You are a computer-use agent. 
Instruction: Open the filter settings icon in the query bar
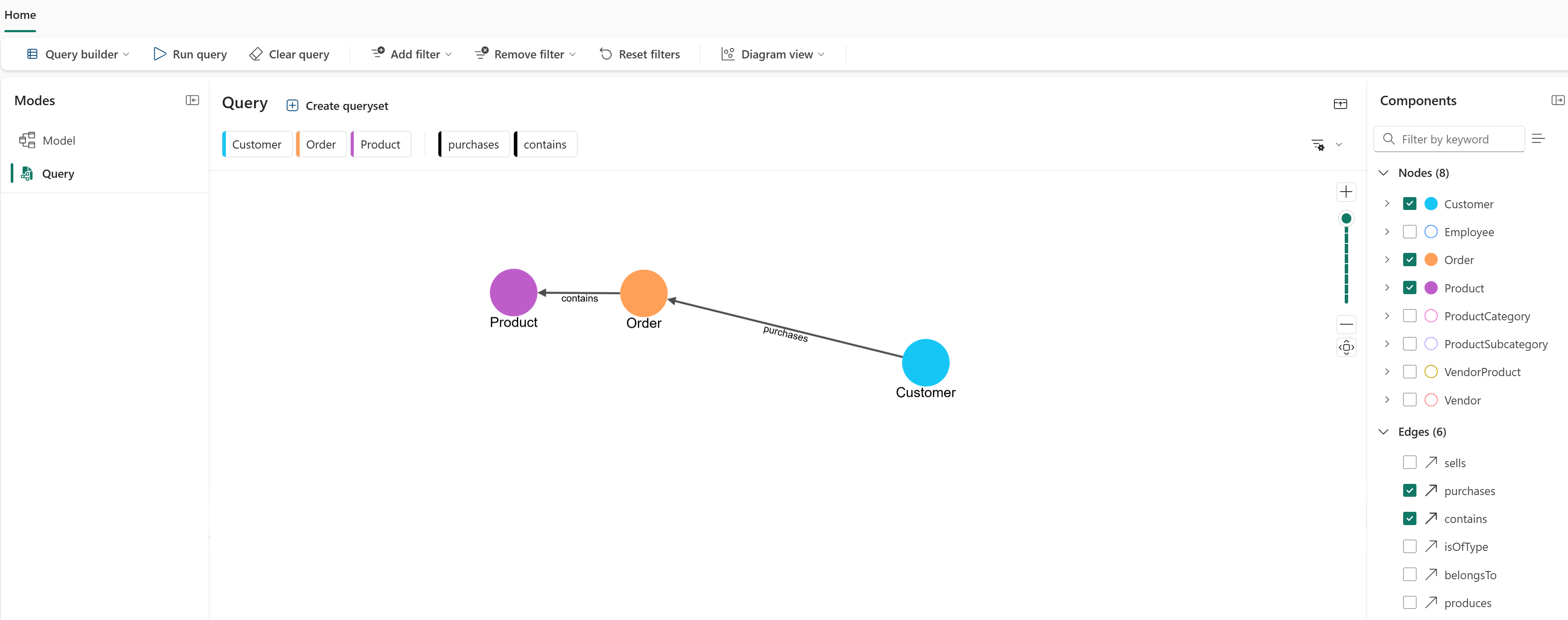[x=1318, y=145]
